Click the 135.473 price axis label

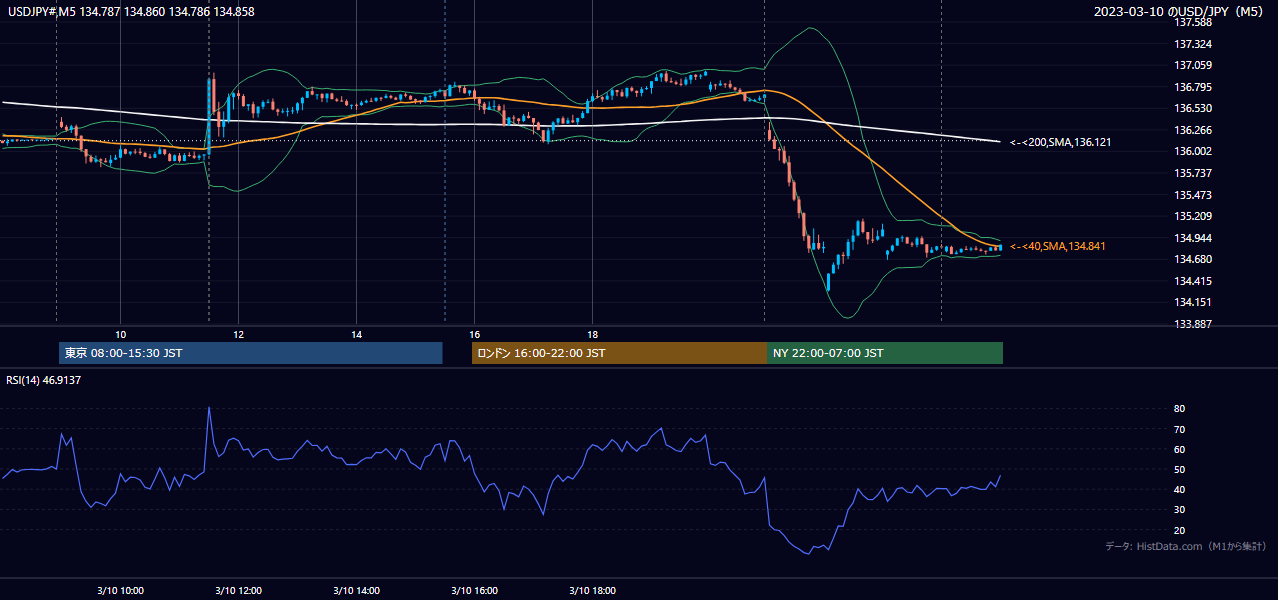(1194, 195)
